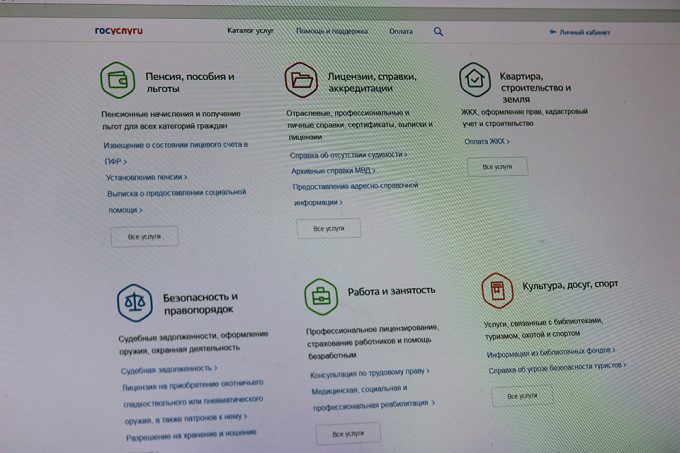Select text Отраслевые, профессиональные и личные справки

[360, 124]
